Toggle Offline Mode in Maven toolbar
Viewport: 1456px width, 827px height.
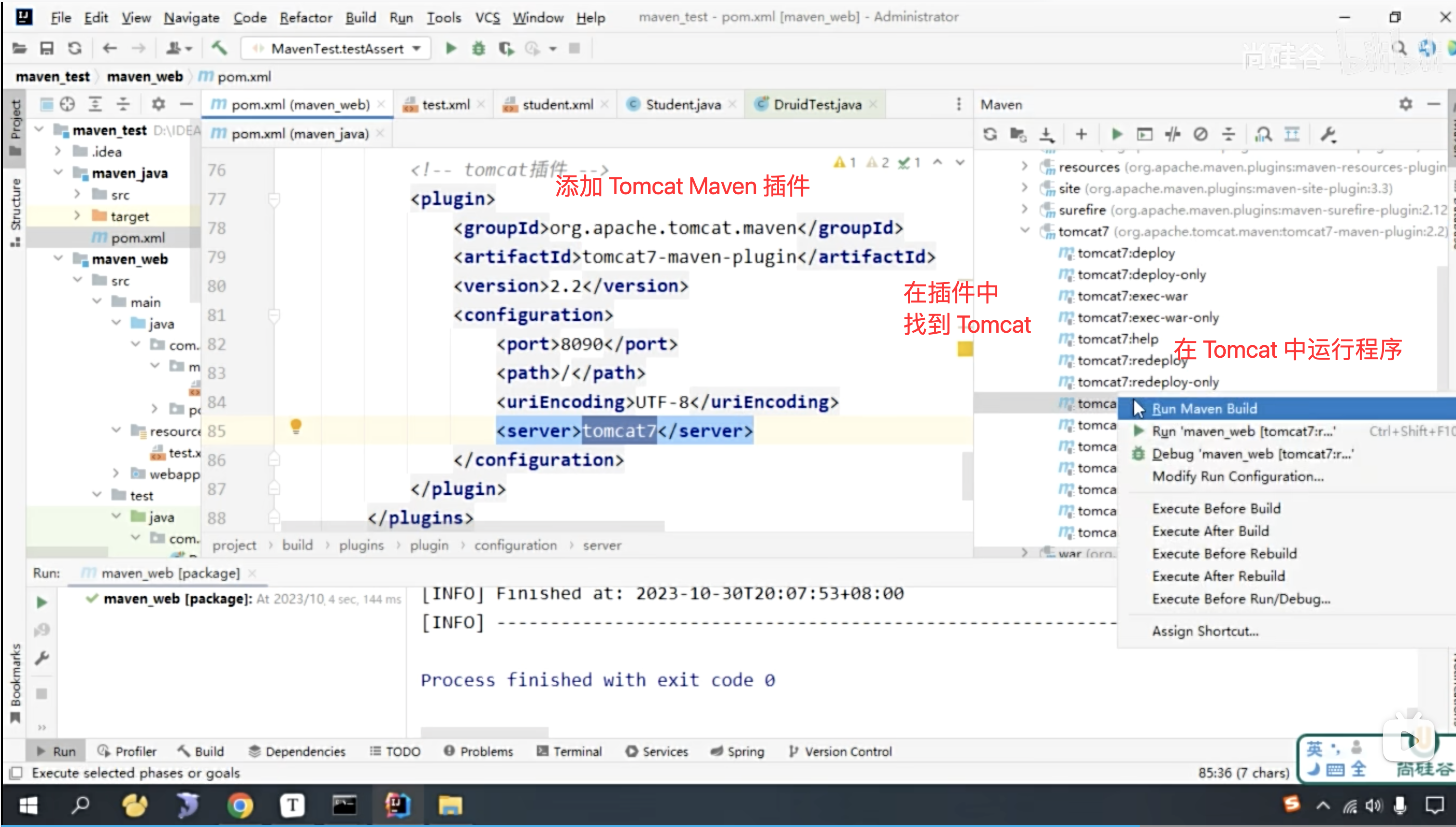point(1172,135)
